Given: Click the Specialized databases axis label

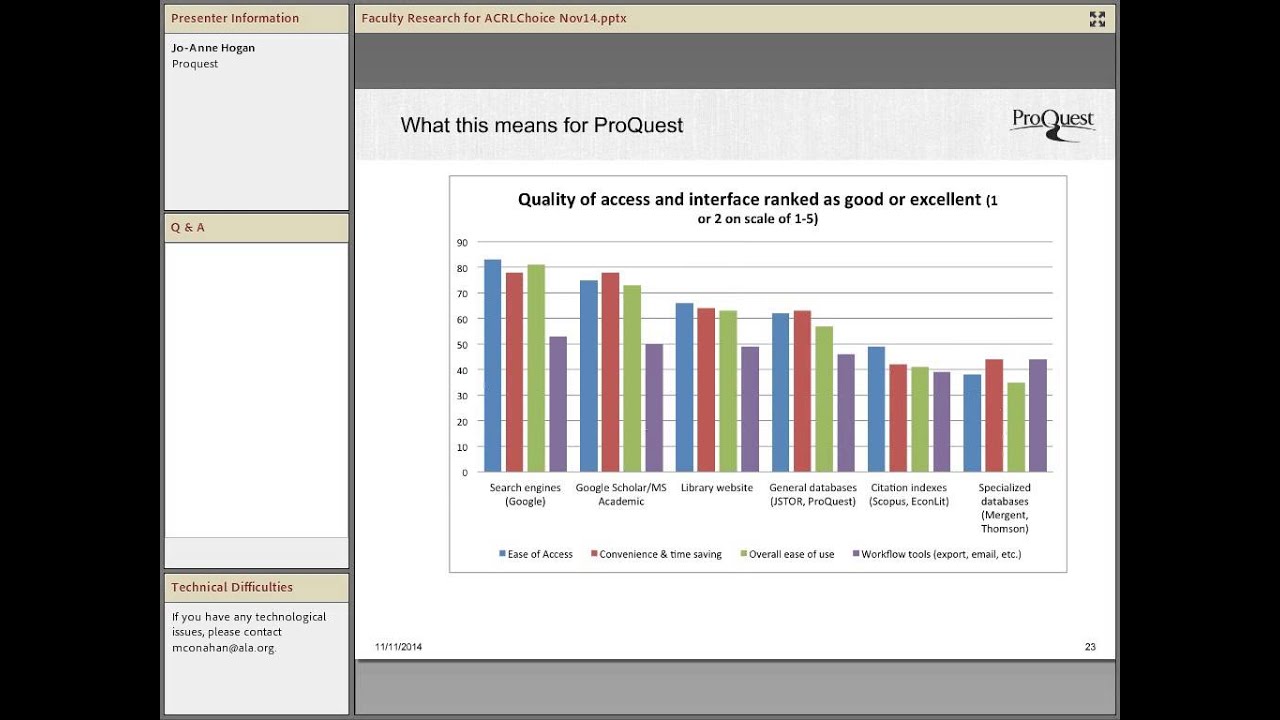Looking at the screenshot, I should click(x=1005, y=508).
